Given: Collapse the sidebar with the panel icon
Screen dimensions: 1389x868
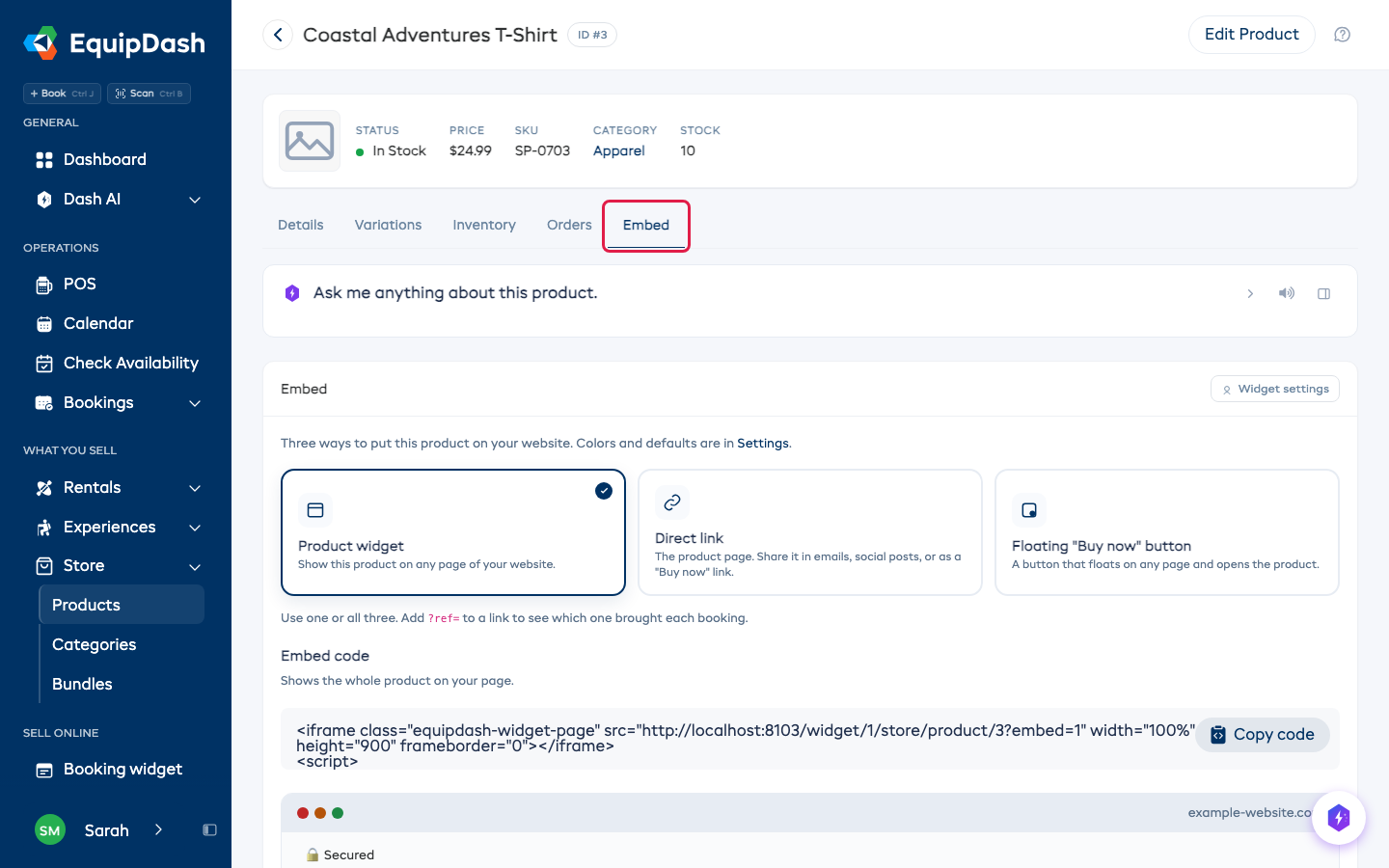Looking at the screenshot, I should [x=209, y=830].
